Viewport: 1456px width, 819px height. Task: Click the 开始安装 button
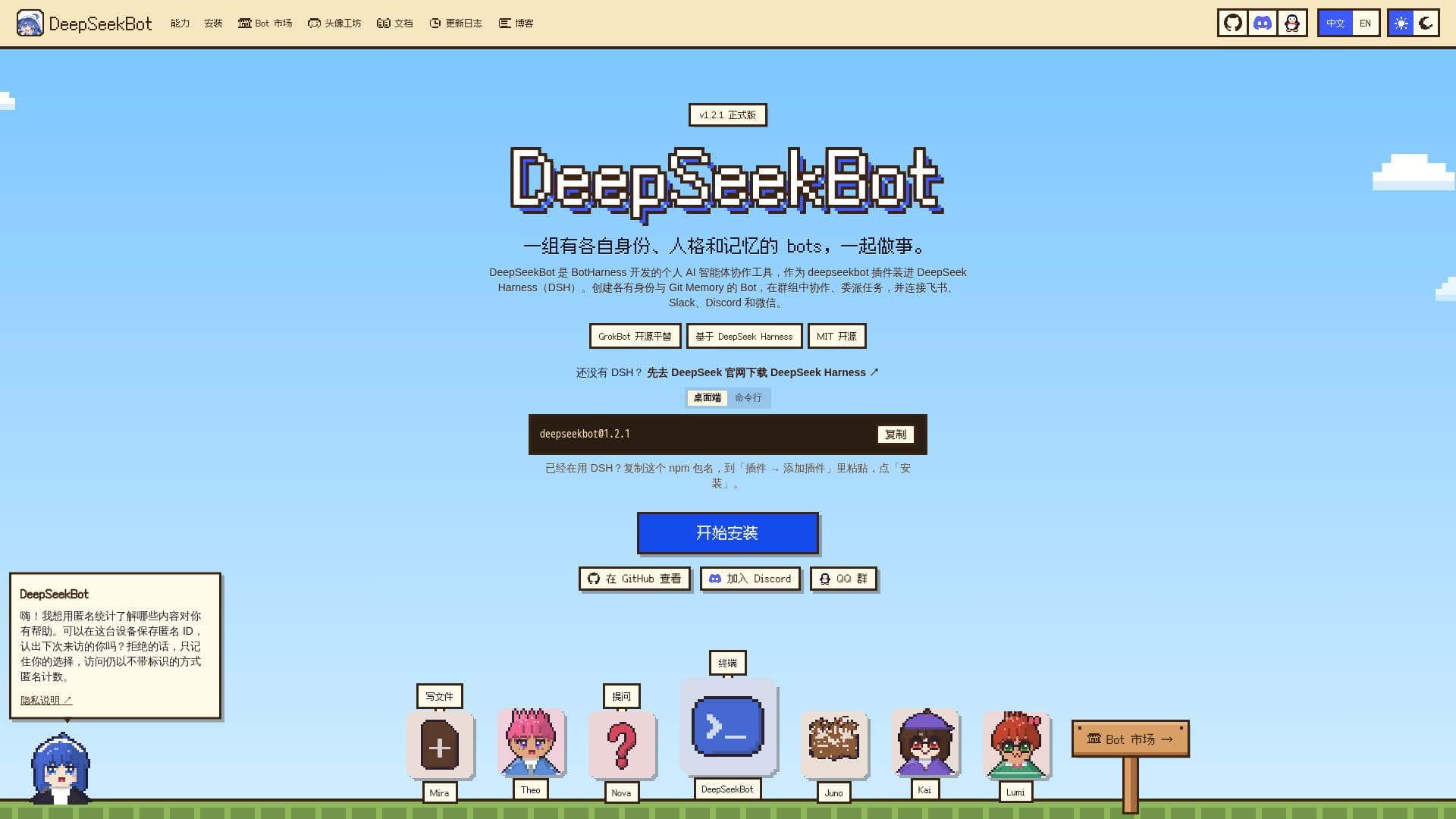click(728, 533)
